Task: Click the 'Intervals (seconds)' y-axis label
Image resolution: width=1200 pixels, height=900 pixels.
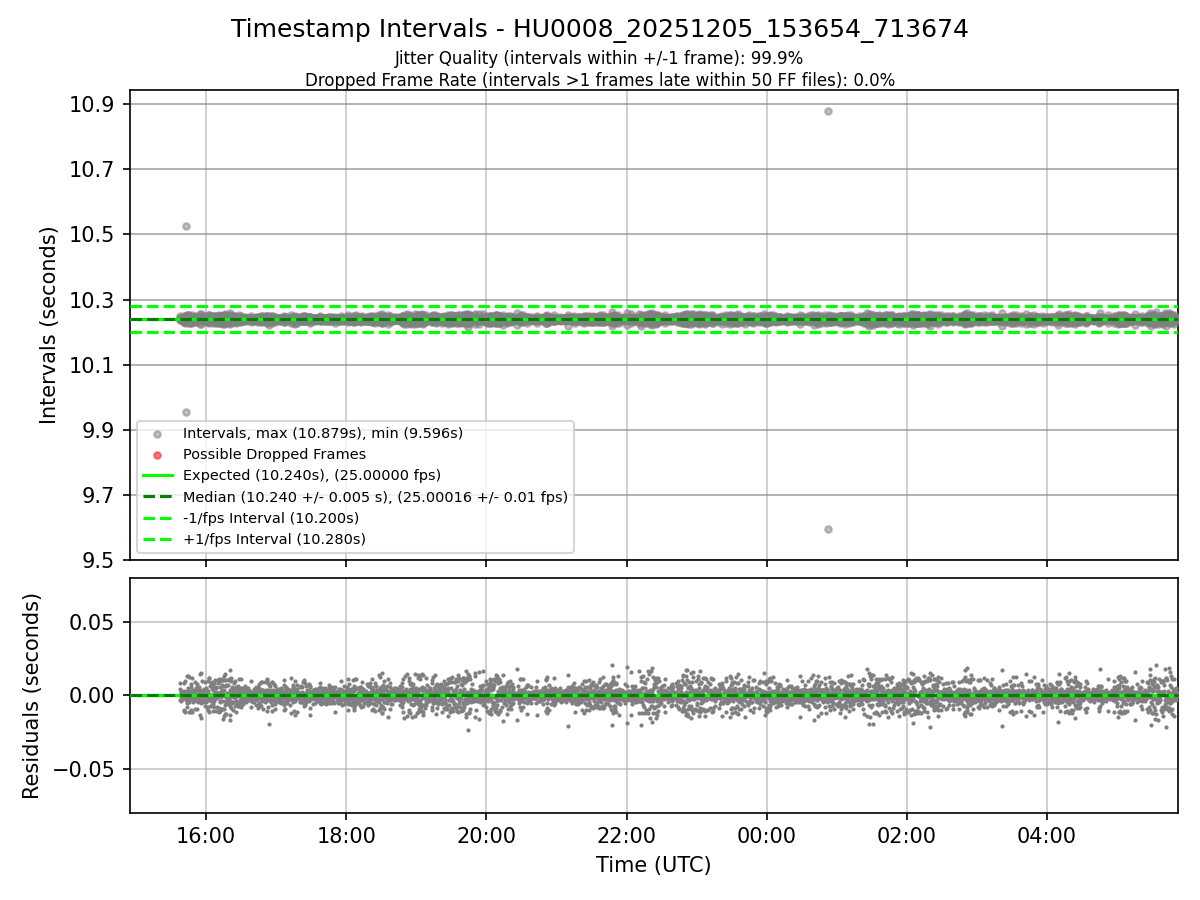Action: 49,325
